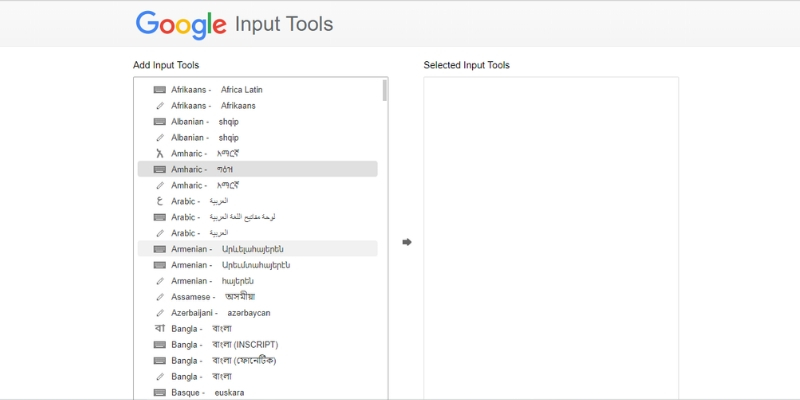
Task: Click the keyboard icon on the first Armenian row
Action: click(x=160, y=249)
